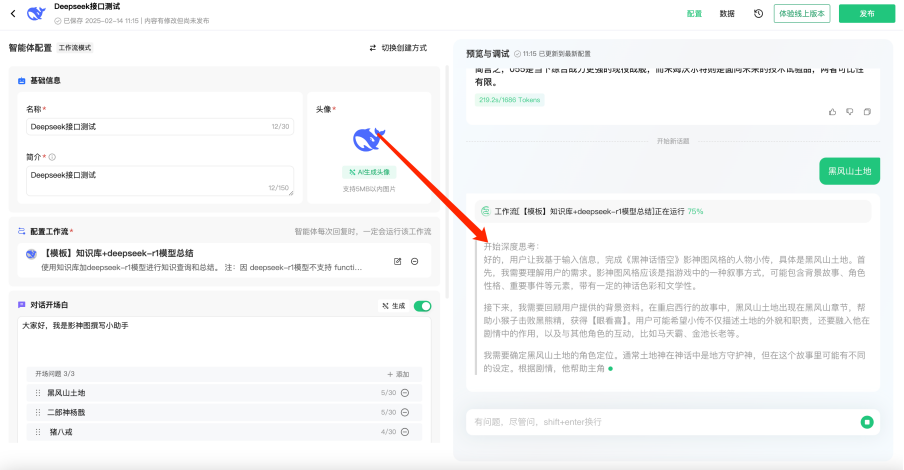Switch to the 配置 tab
This screenshot has width=904, height=470.
tap(694, 13)
